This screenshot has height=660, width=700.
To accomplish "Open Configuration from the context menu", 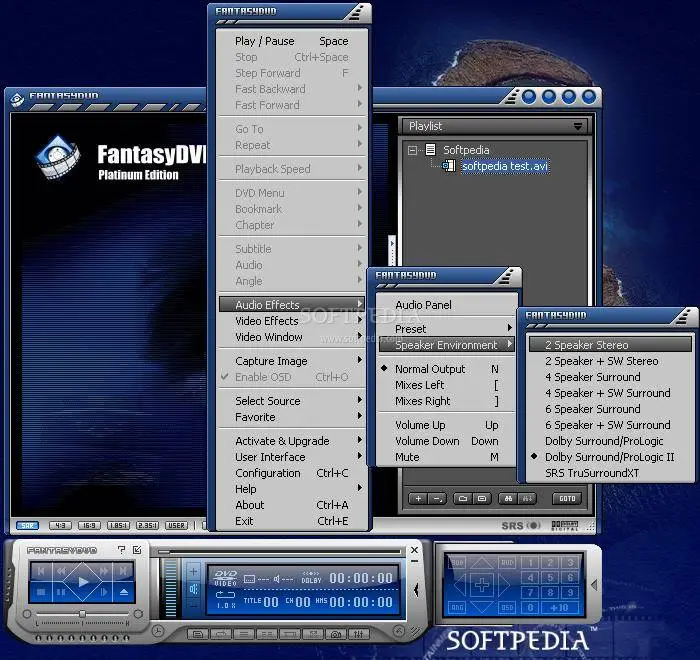I will pyautogui.click(x=268, y=473).
